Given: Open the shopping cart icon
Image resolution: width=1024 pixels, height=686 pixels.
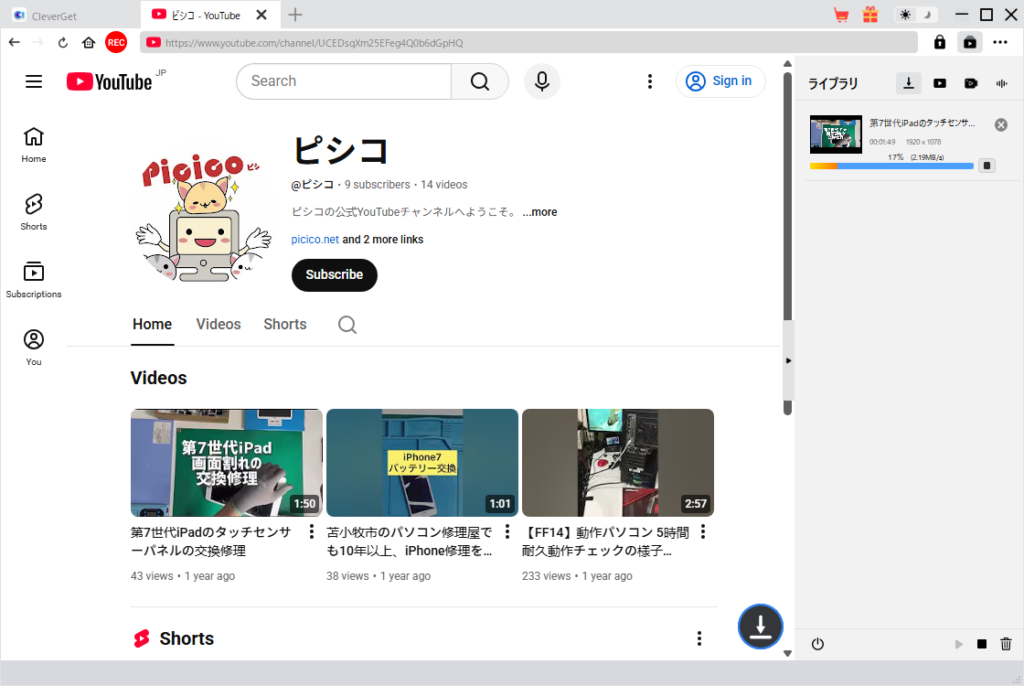Looking at the screenshot, I should coord(841,15).
